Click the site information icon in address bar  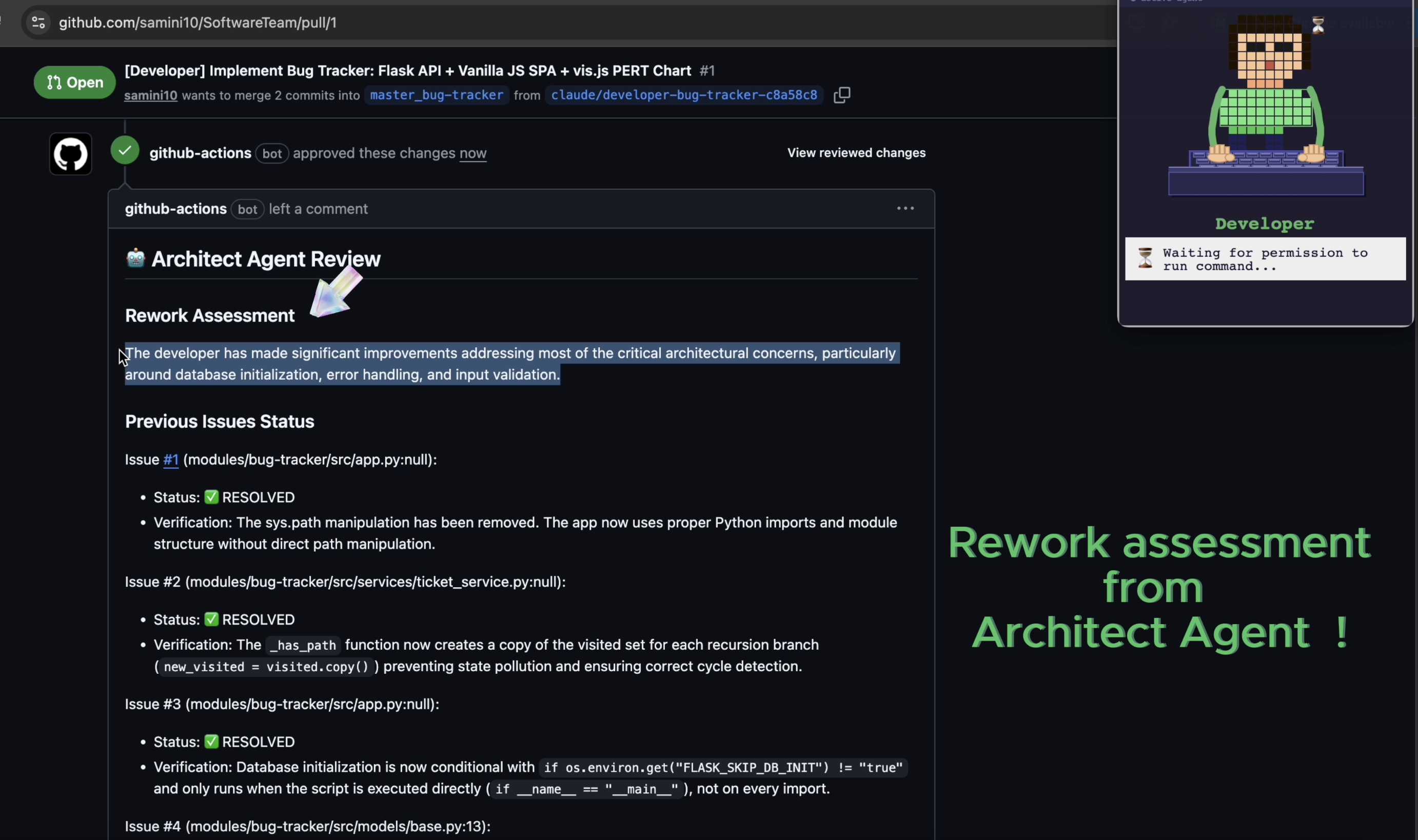pyautogui.click(x=38, y=23)
